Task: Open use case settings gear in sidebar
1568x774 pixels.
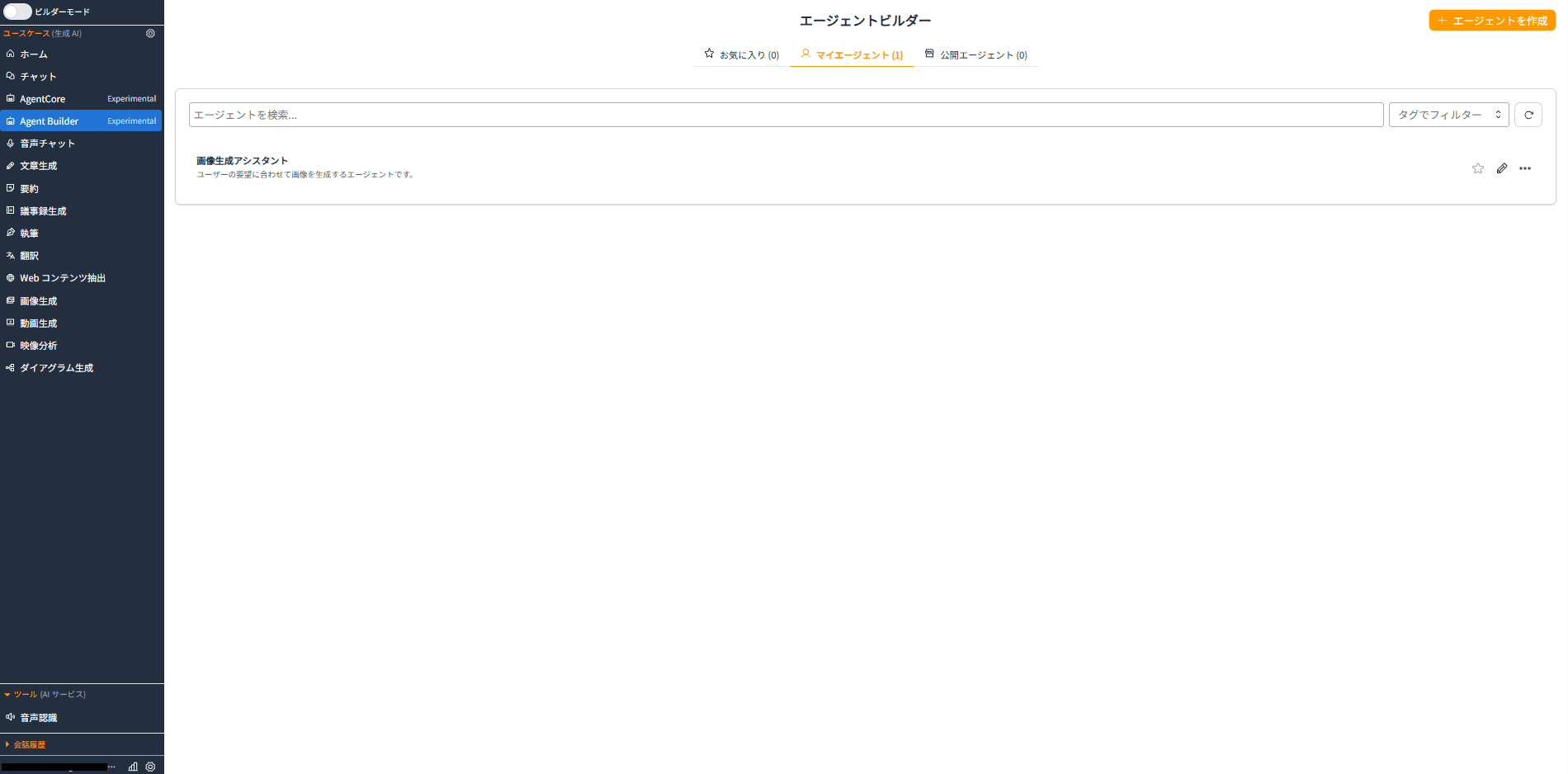Action: click(150, 33)
